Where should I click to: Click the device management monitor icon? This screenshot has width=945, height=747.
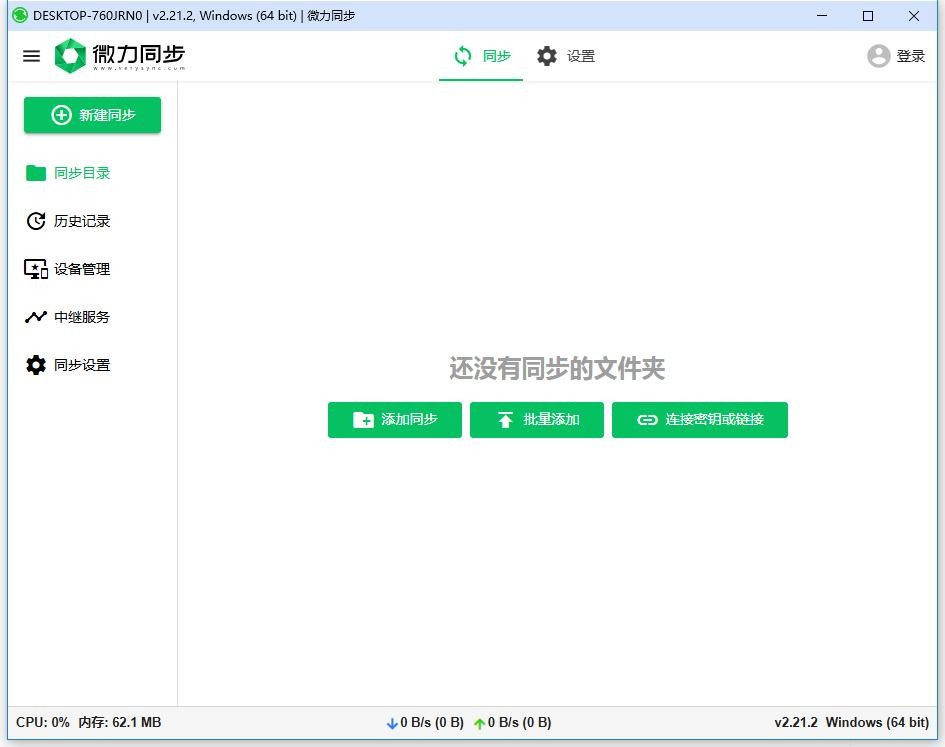tap(36, 269)
